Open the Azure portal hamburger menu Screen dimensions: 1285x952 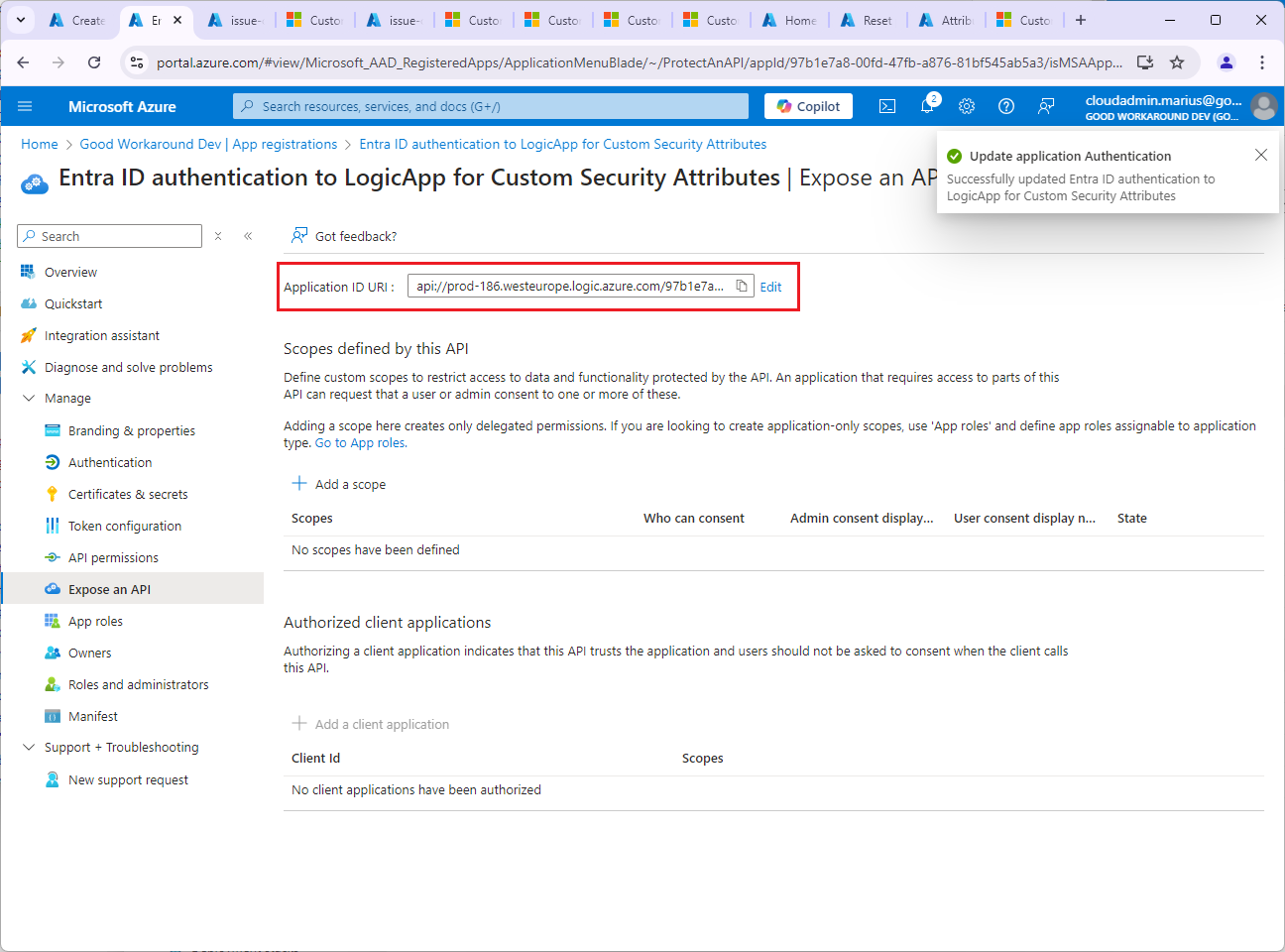(x=25, y=106)
